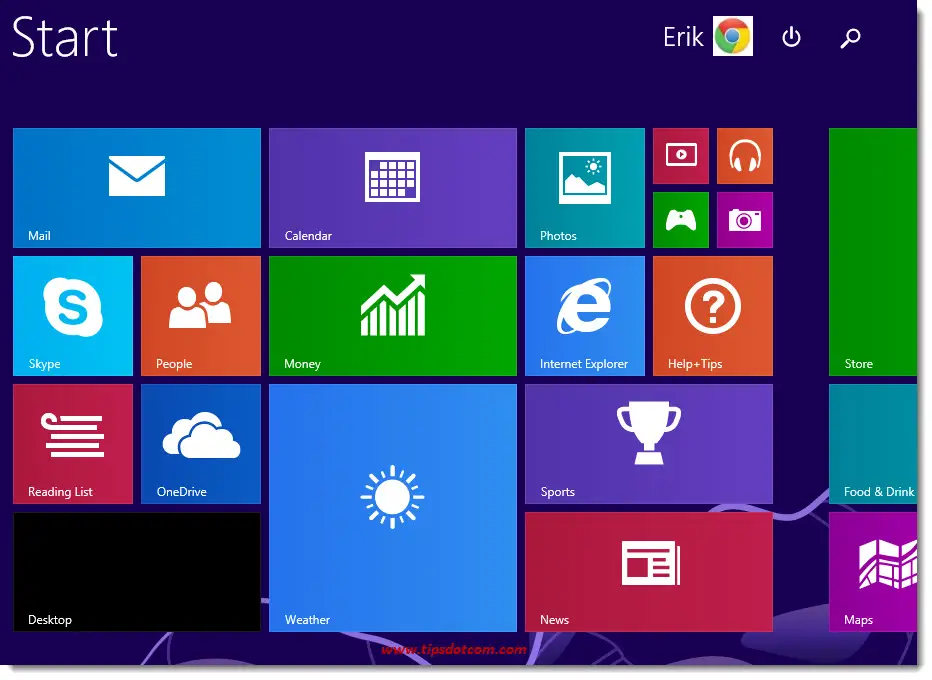Click the Start heading text
The image size is (932, 680).
65,37
